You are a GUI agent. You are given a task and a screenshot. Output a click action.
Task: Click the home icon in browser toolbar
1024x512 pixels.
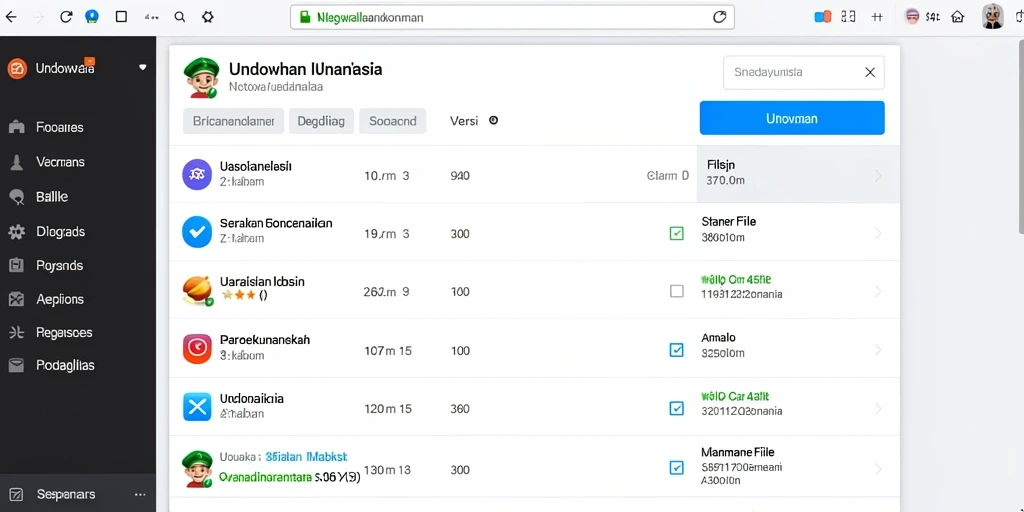(x=957, y=18)
